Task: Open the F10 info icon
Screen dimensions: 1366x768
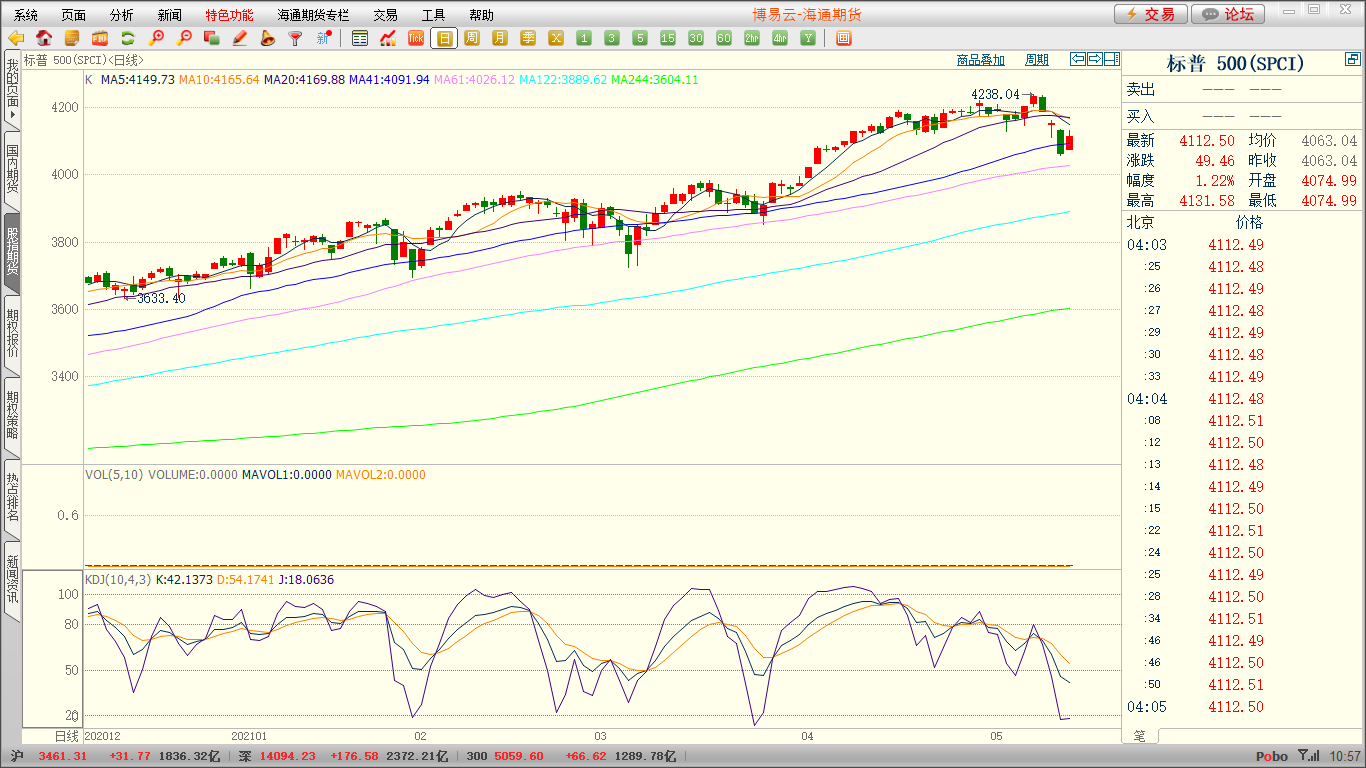Action: pyautogui.click(x=100, y=38)
